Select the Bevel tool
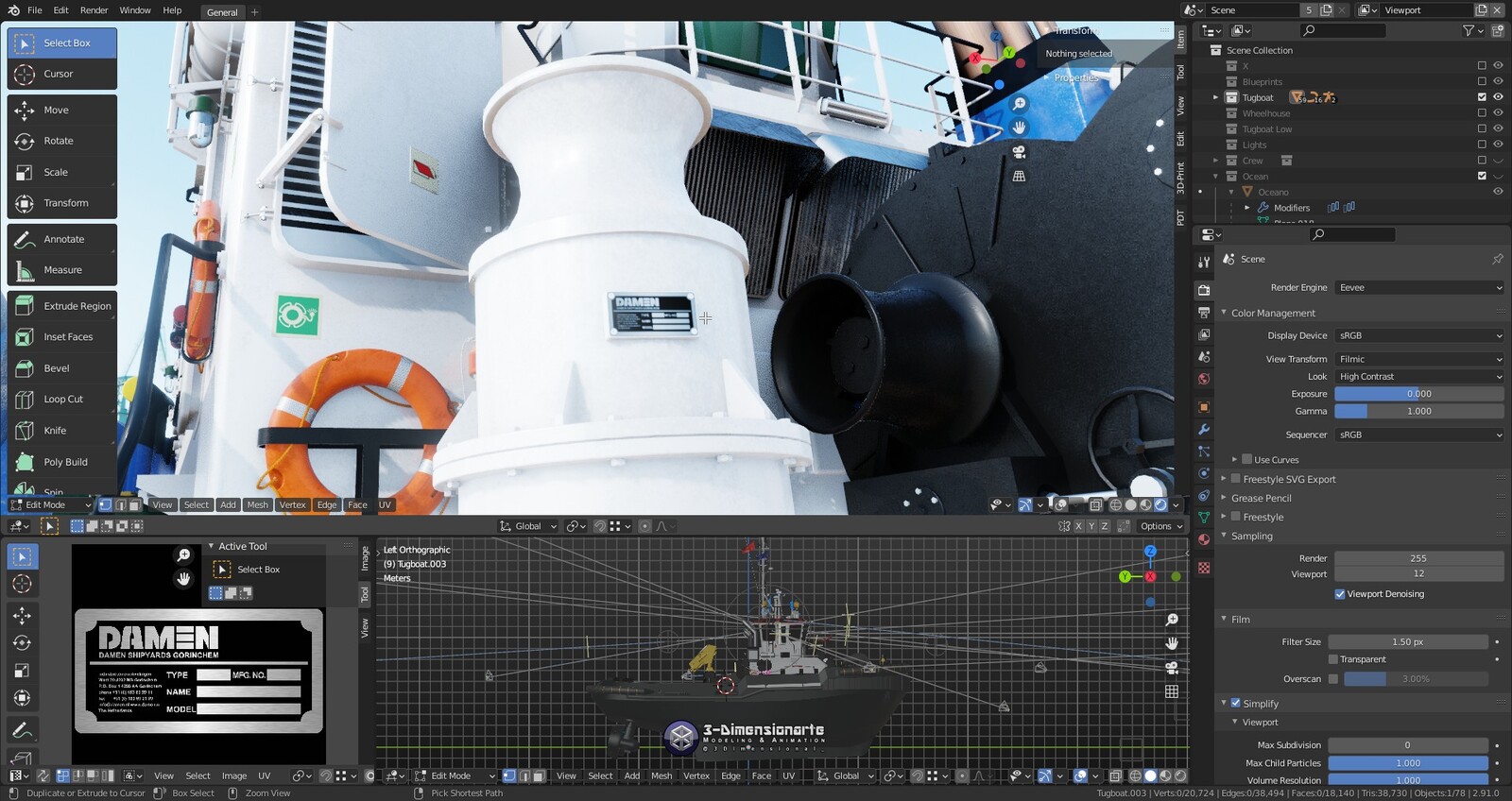The width and height of the screenshot is (1512, 801). (x=62, y=368)
